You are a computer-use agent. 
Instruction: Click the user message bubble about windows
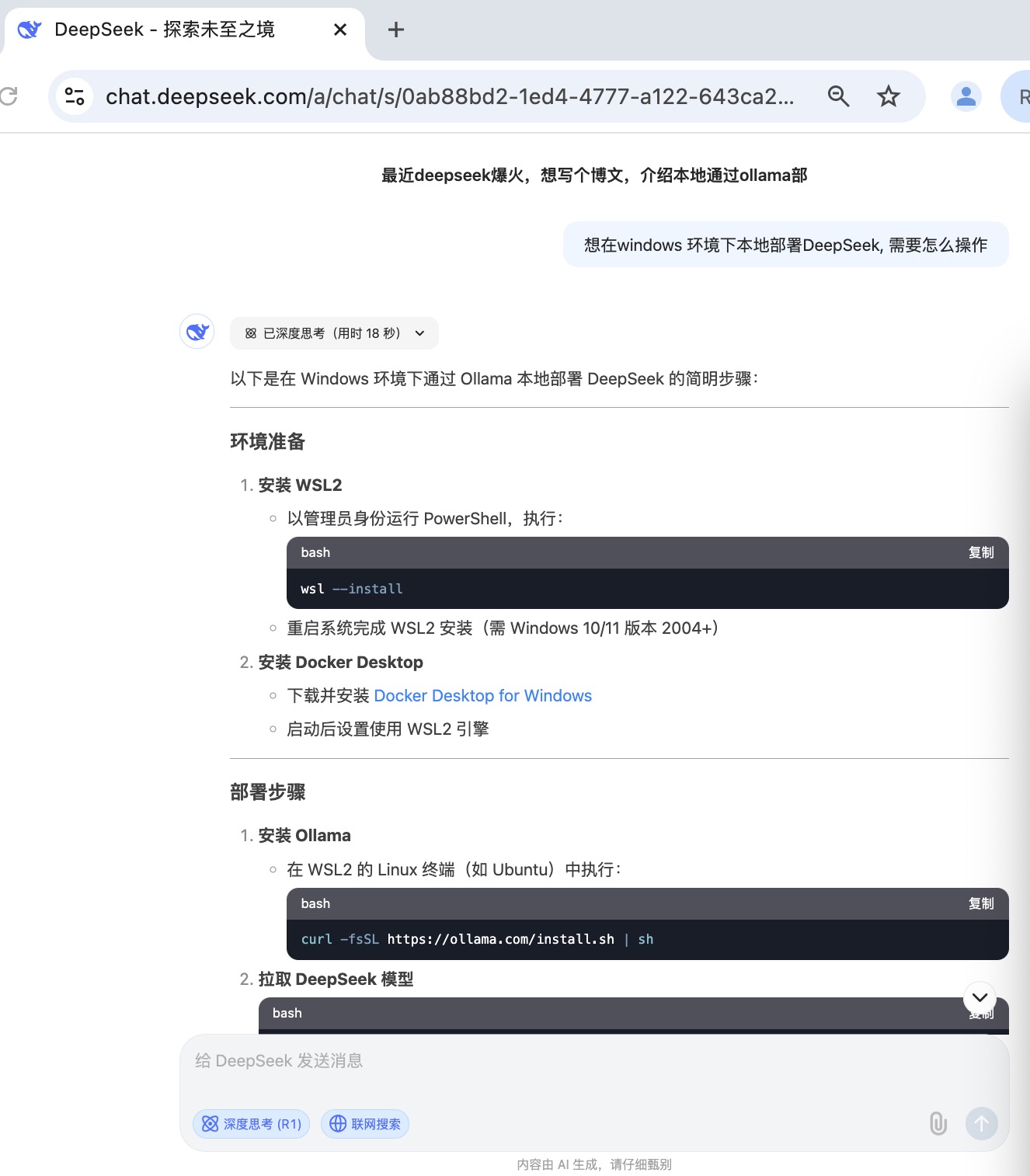(785, 245)
